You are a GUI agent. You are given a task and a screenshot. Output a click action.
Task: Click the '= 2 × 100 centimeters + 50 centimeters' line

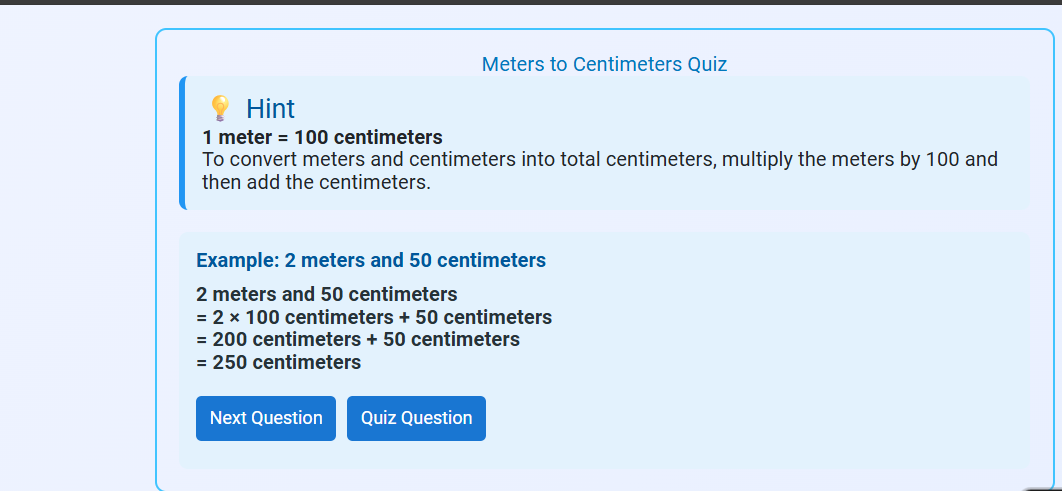(374, 317)
